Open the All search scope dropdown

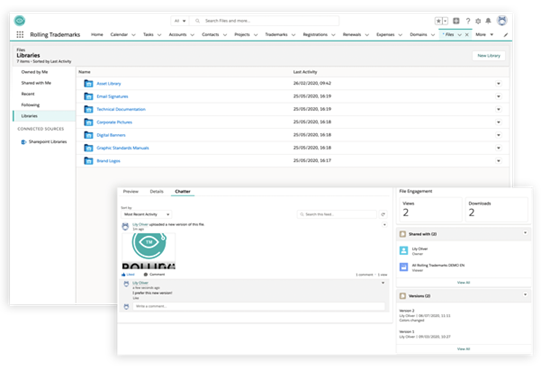[x=180, y=21]
